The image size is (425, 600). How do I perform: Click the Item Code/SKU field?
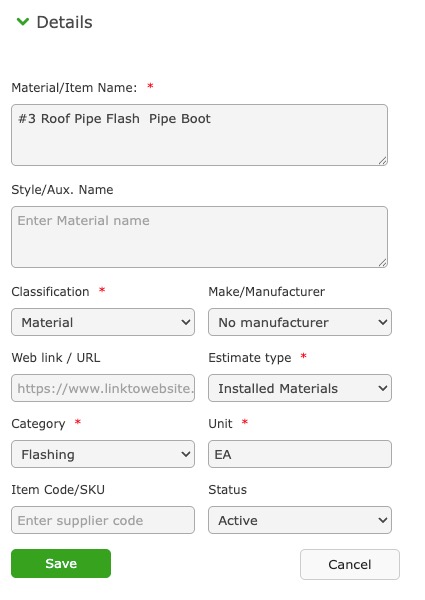pos(103,520)
